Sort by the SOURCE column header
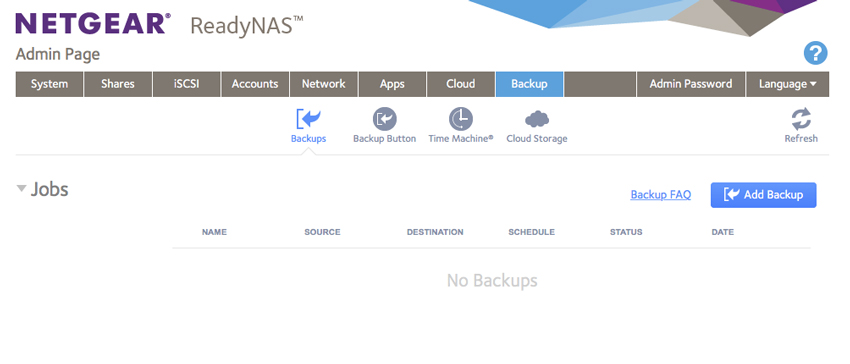 point(322,232)
